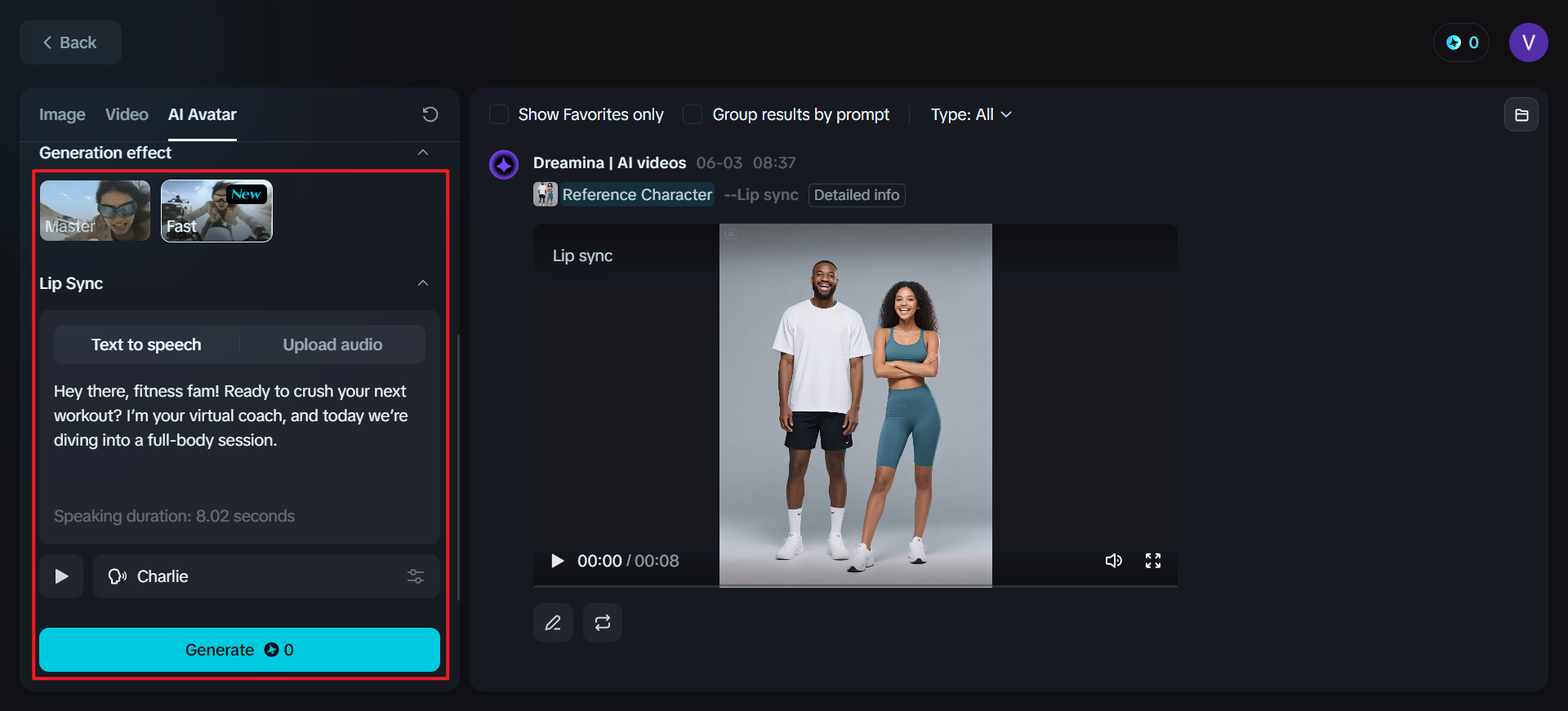Image resolution: width=1568 pixels, height=711 pixels.
Task: Mute the video using the speaker icon
Action: coord(1114,561)
